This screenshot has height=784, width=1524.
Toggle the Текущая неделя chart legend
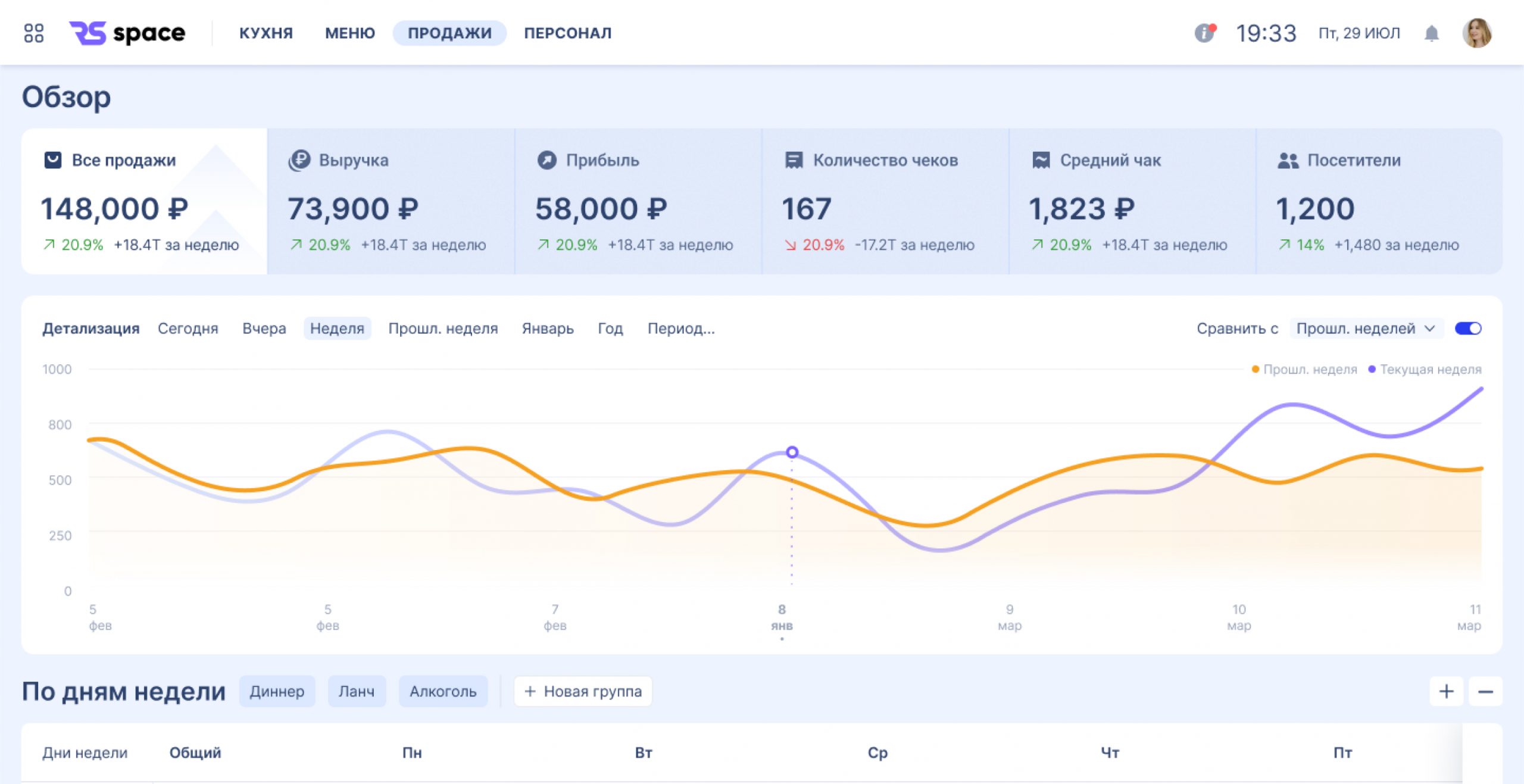(x=1425, y=369)
